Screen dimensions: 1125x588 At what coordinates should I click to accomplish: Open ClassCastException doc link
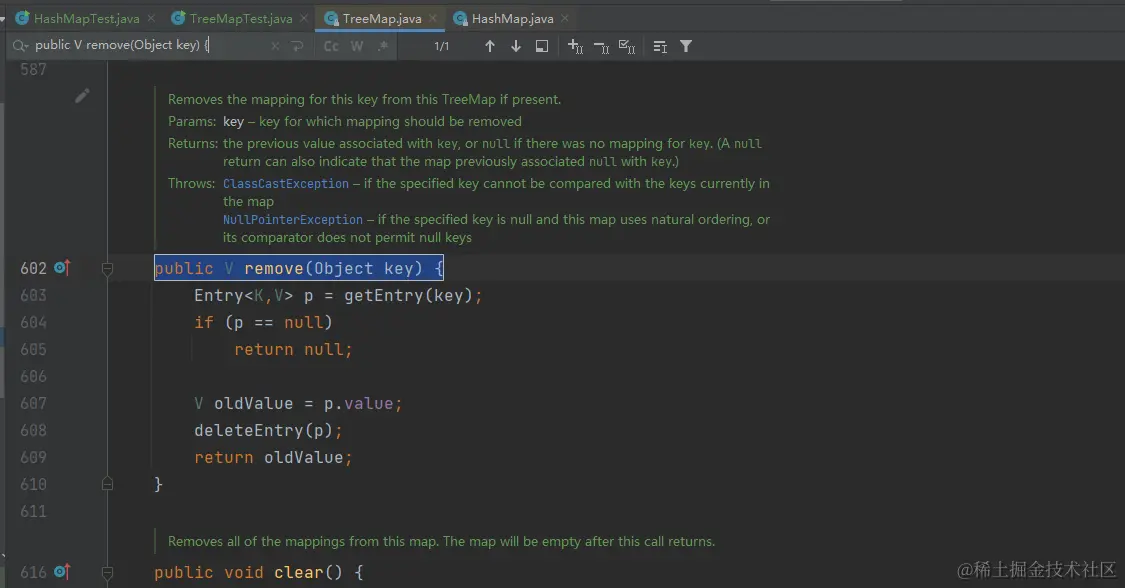[x=286, y=184]
